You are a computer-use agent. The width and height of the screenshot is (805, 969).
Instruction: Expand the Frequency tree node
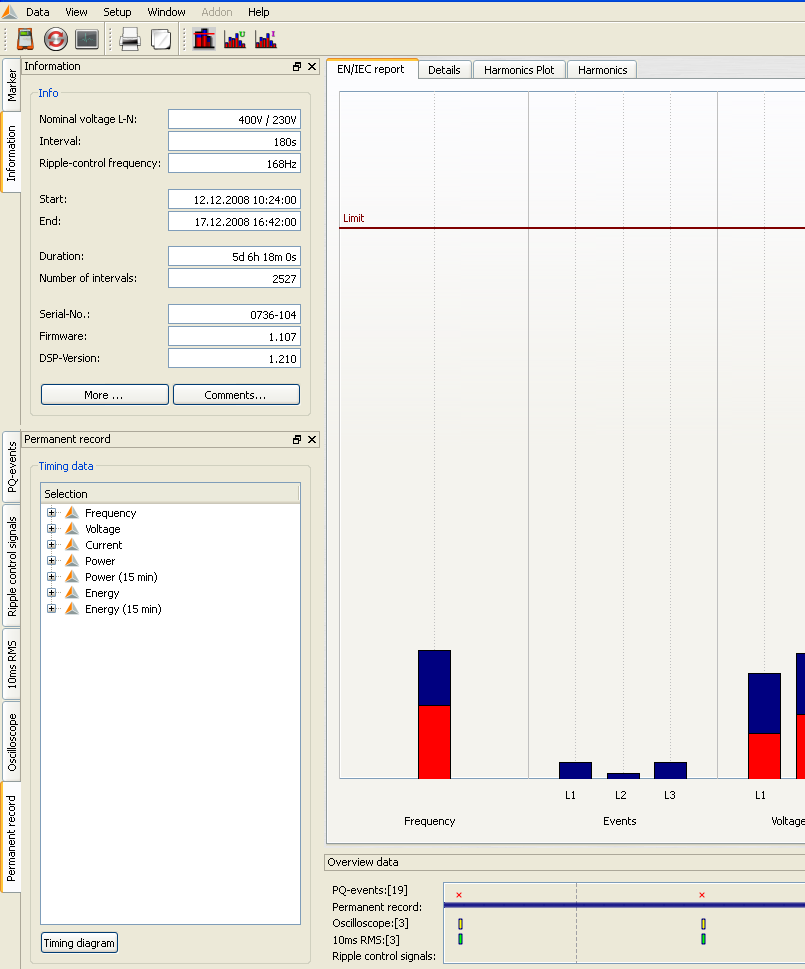pos(51,512)
